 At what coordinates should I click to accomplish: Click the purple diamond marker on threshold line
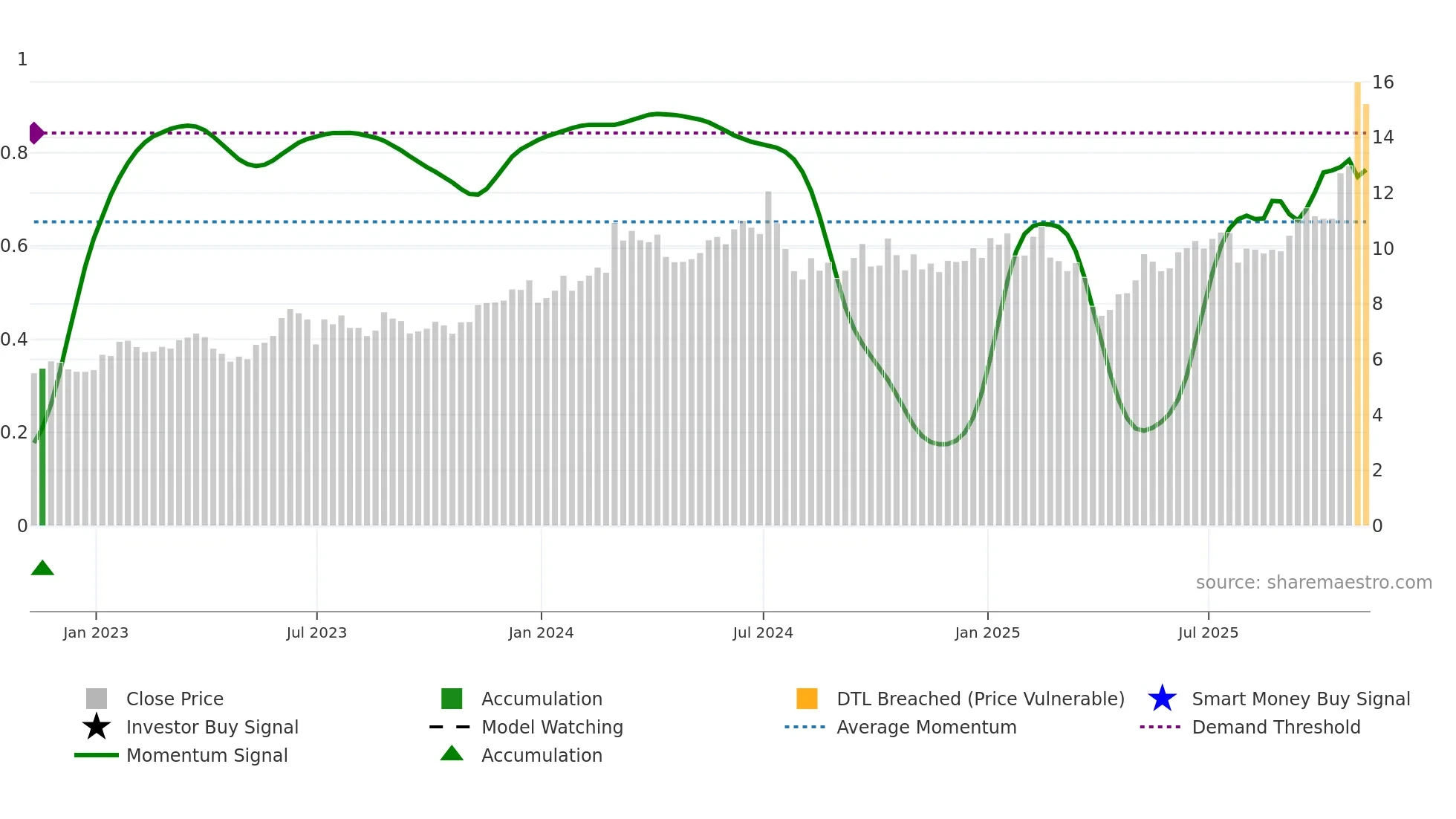[x=36, y=133]
